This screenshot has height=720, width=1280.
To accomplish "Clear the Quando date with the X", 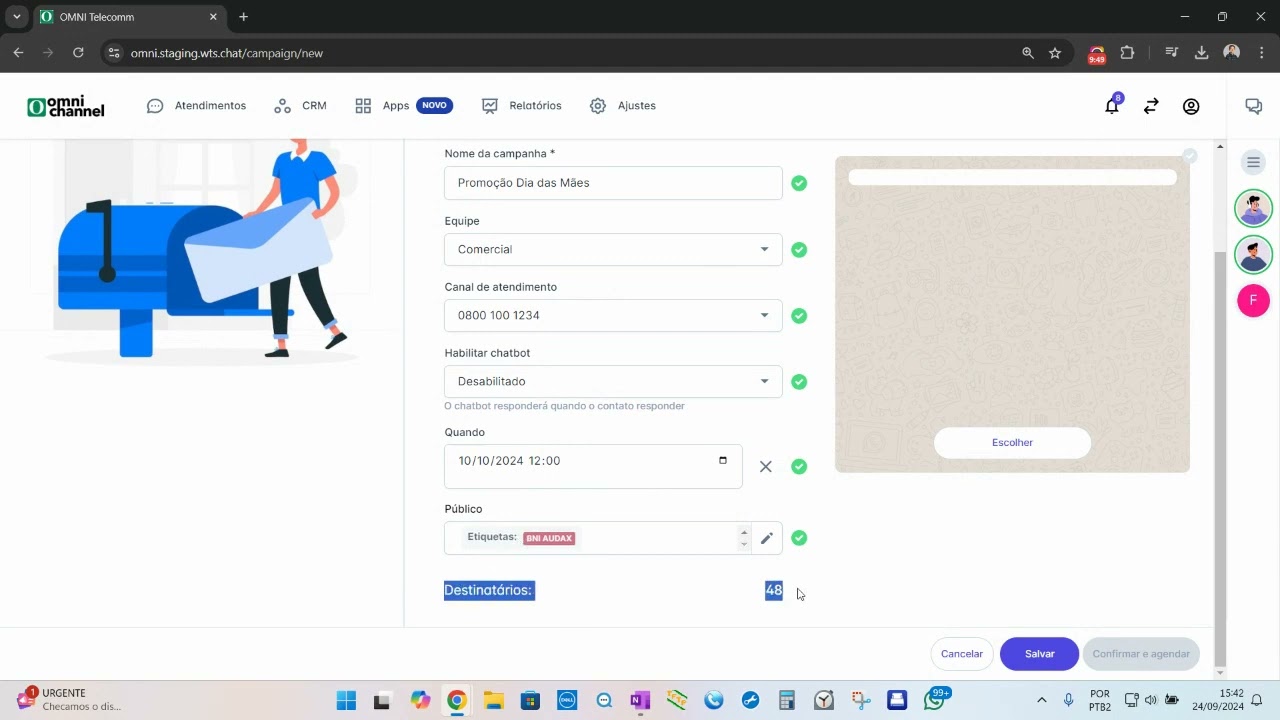I will [x=766, y=466].
